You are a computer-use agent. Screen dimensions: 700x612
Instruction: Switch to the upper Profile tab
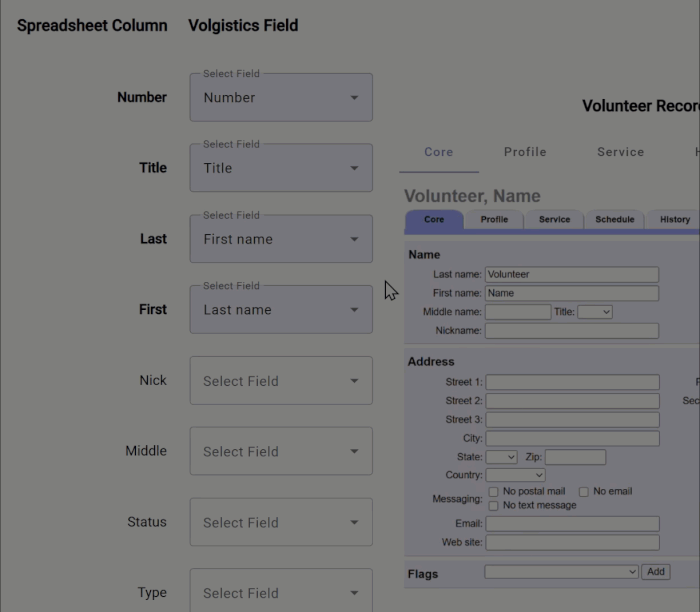coord(525,152)
